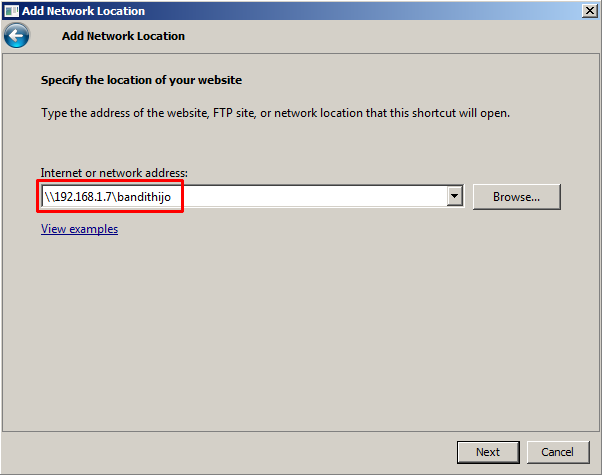602x475 pixels.
Task: Click the leading double backslashes in the address
Action: (49, 197)
